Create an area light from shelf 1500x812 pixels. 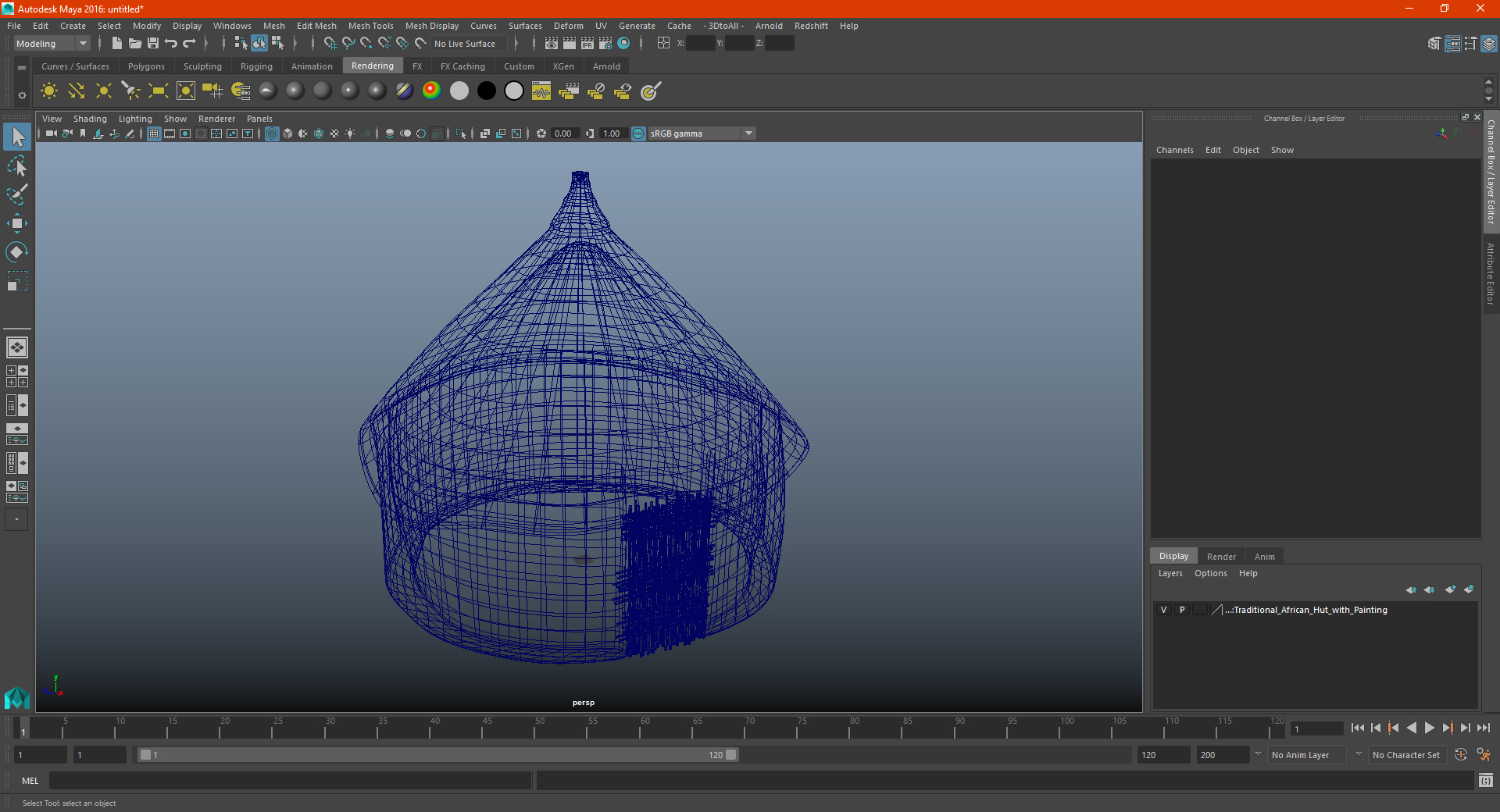pos(159,91)
